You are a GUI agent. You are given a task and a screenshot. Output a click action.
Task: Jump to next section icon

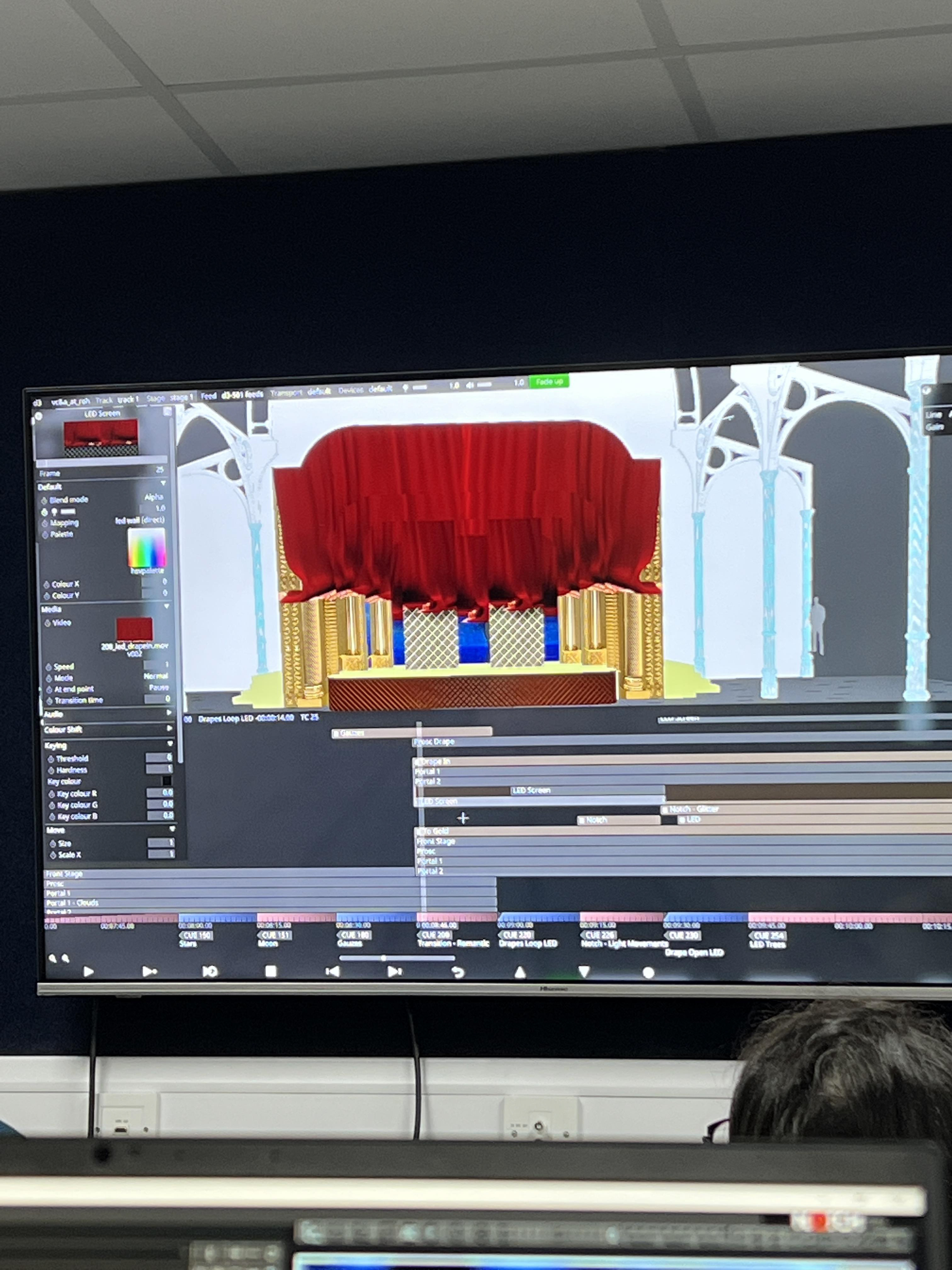(x=394, y=971)
